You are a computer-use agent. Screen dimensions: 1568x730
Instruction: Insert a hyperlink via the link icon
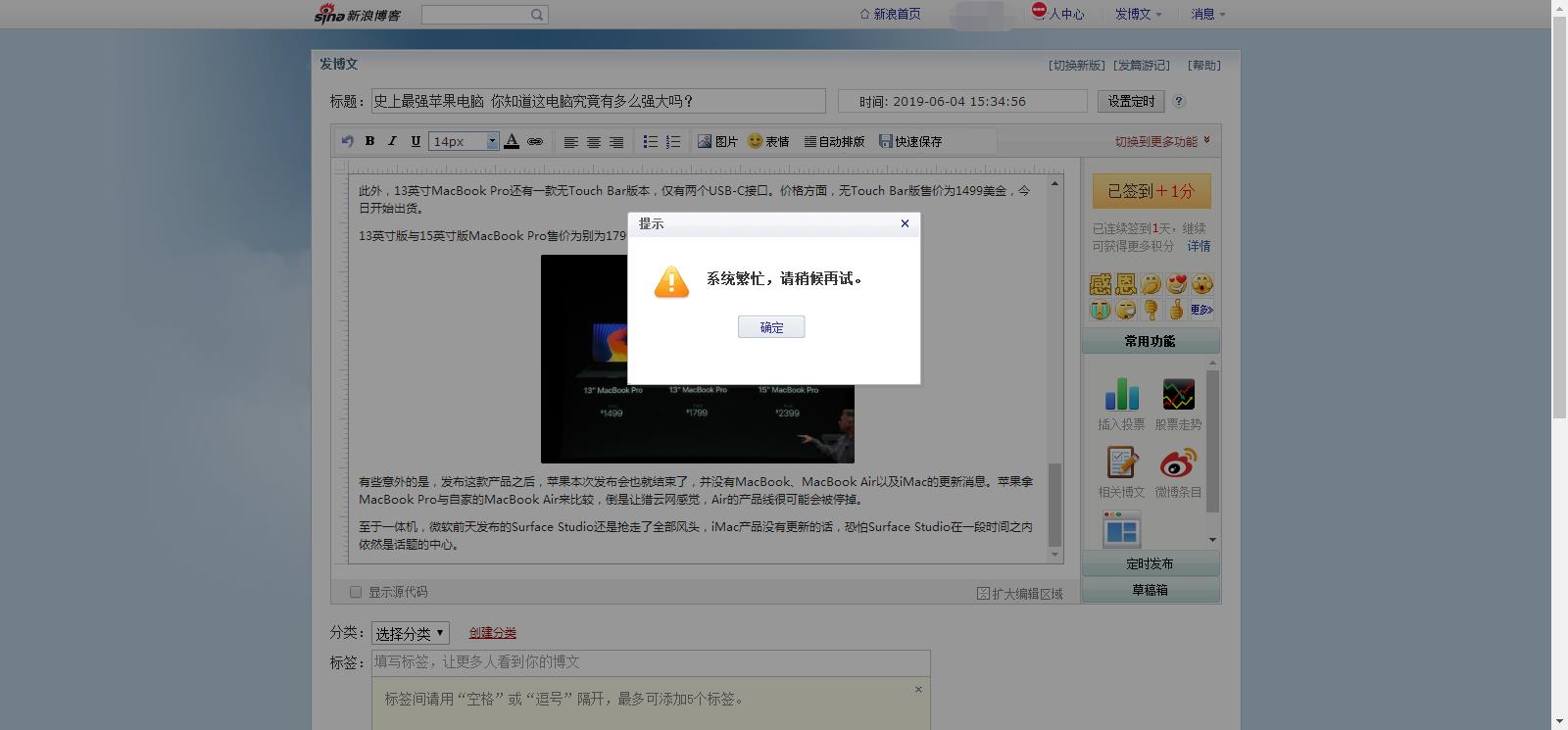[535, 141]
